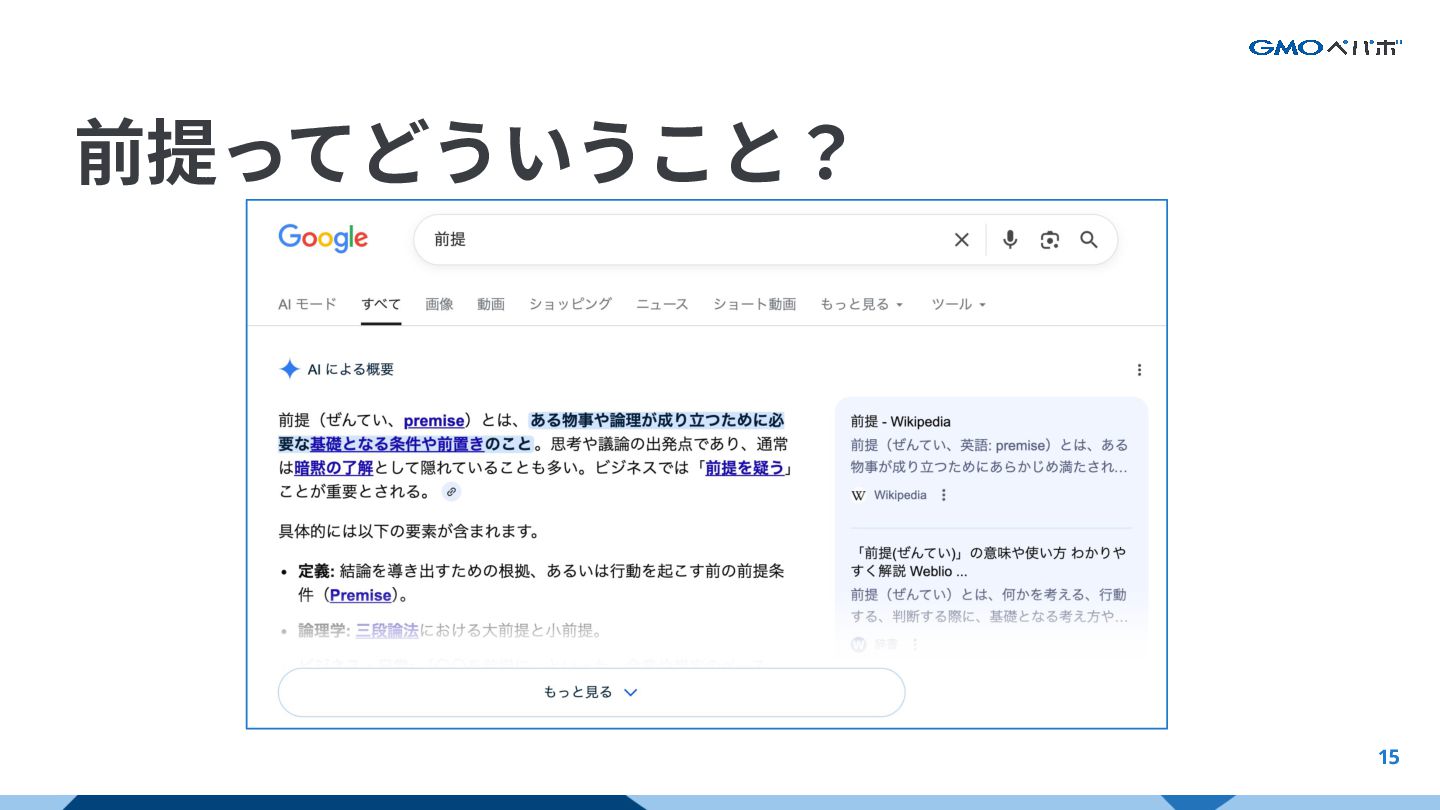Image resolution: width=1440 pixels, height=810 pixels.
Task: Follow the 暗黙の了解 link
Action: (x=334, y=467)
